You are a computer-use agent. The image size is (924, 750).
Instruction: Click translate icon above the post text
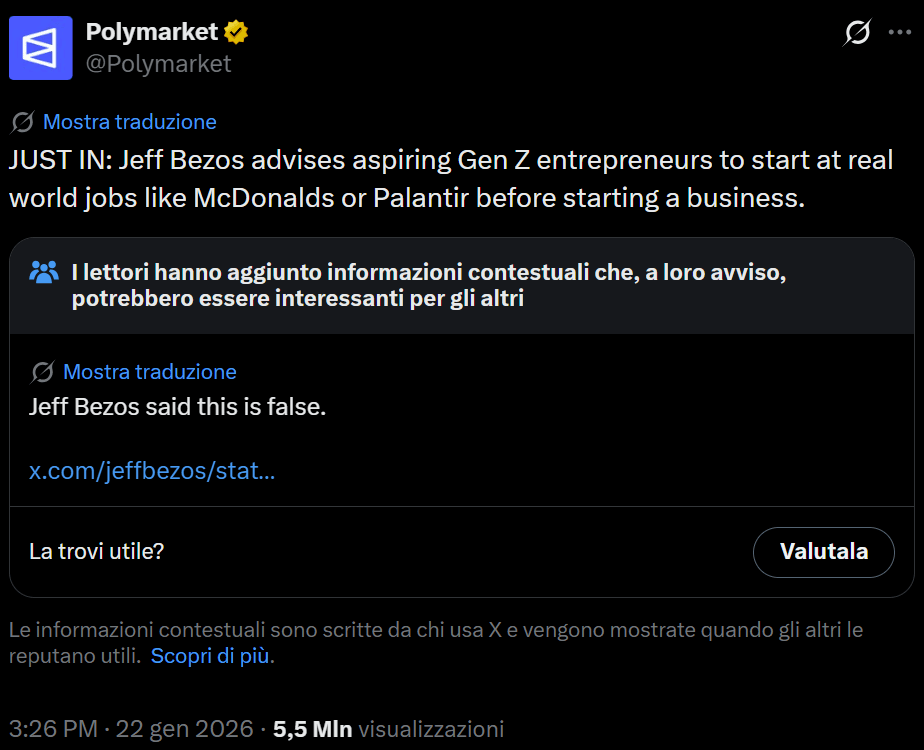[x=22, y=122]
